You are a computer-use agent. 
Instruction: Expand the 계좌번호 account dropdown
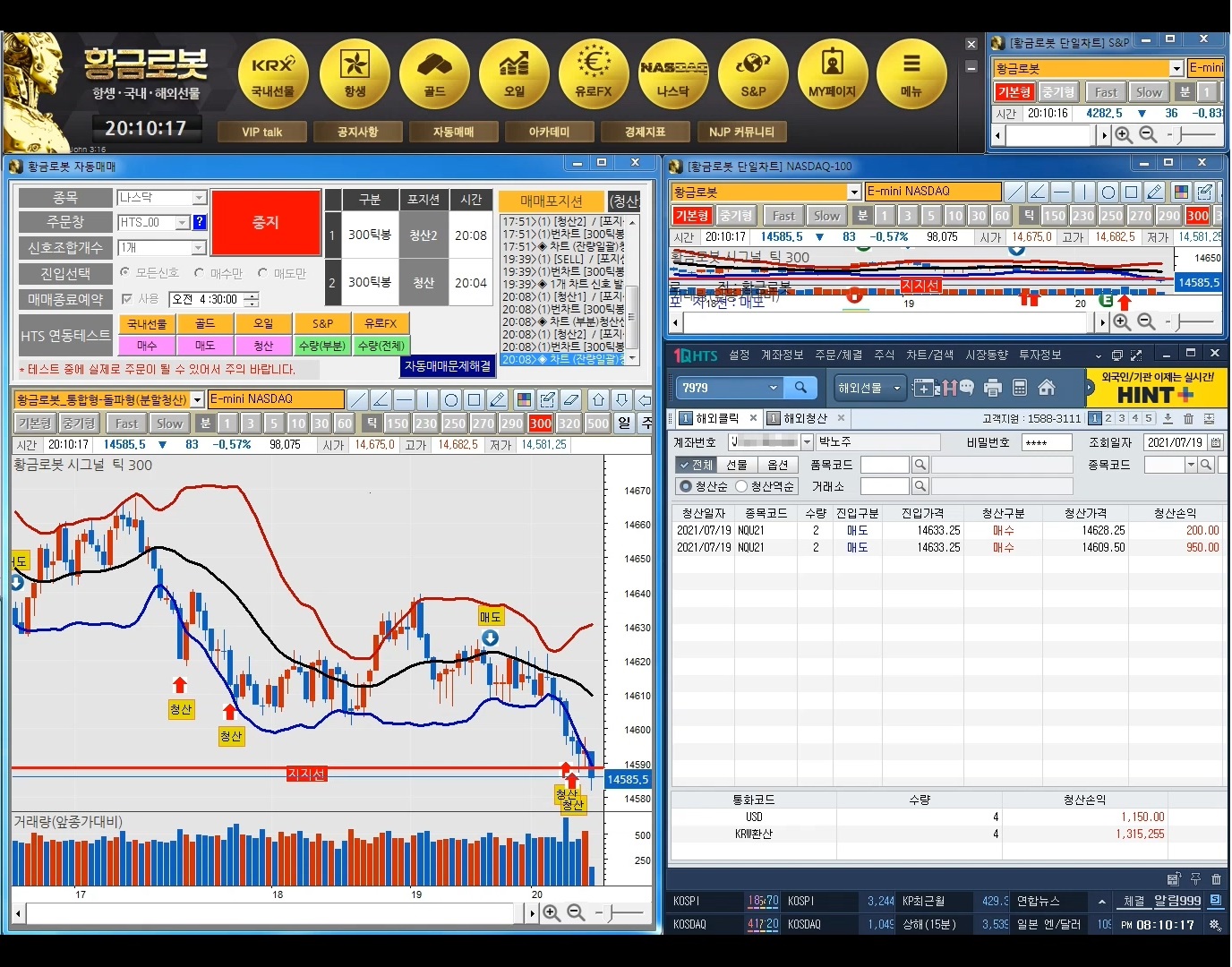(x=807, y=442)
